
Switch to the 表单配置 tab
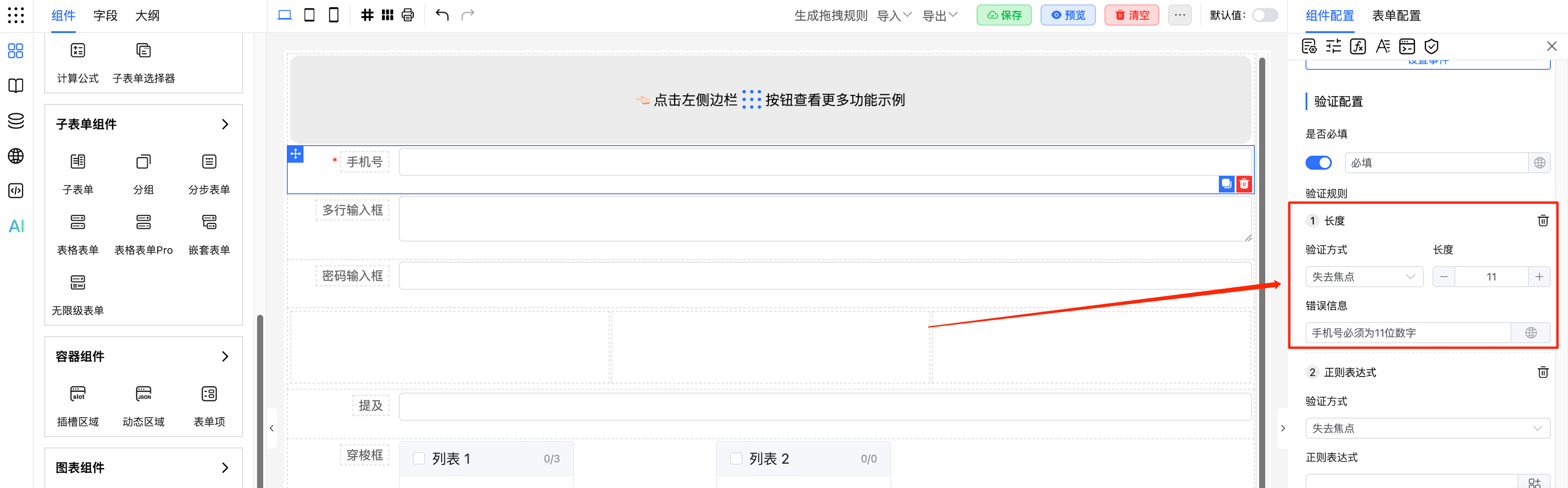1396,16
